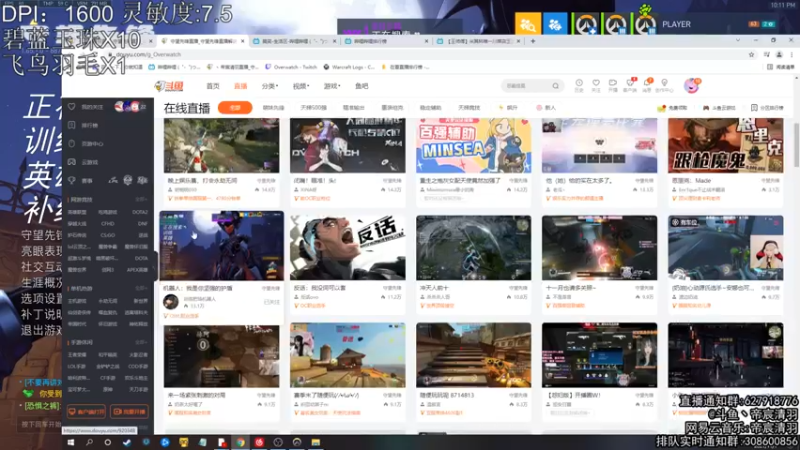Open the Steam icon in the taskbar
This screenshot has width=800, height=450.
coord(127,442)
